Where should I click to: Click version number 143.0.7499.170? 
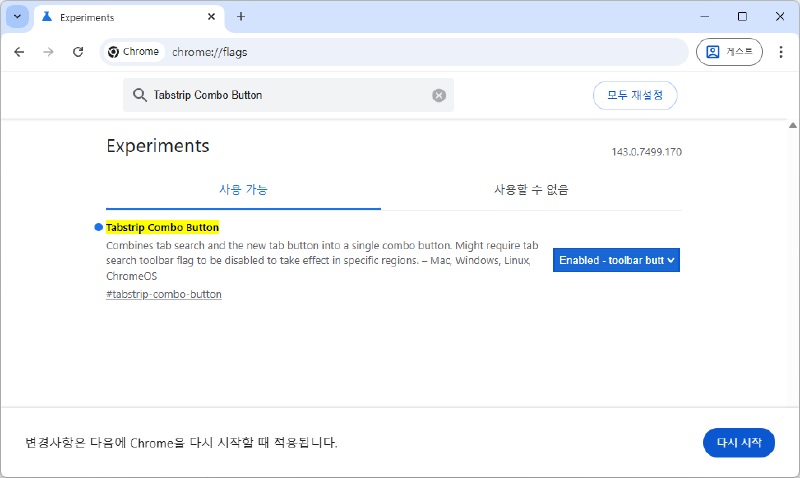tap(646, 152)
